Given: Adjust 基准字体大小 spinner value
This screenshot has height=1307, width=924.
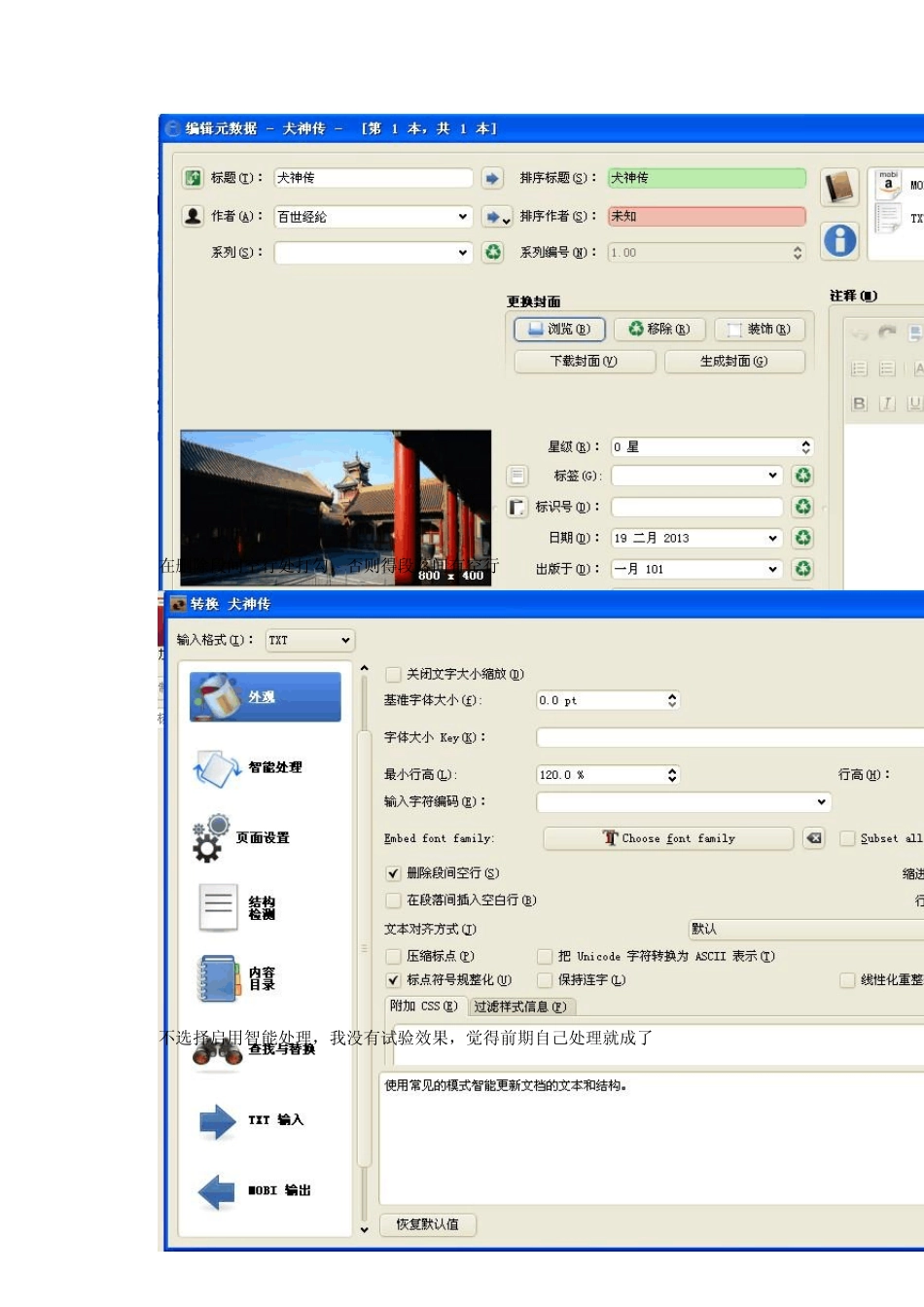Looking at the screenshot, I should tap(672, 700).
